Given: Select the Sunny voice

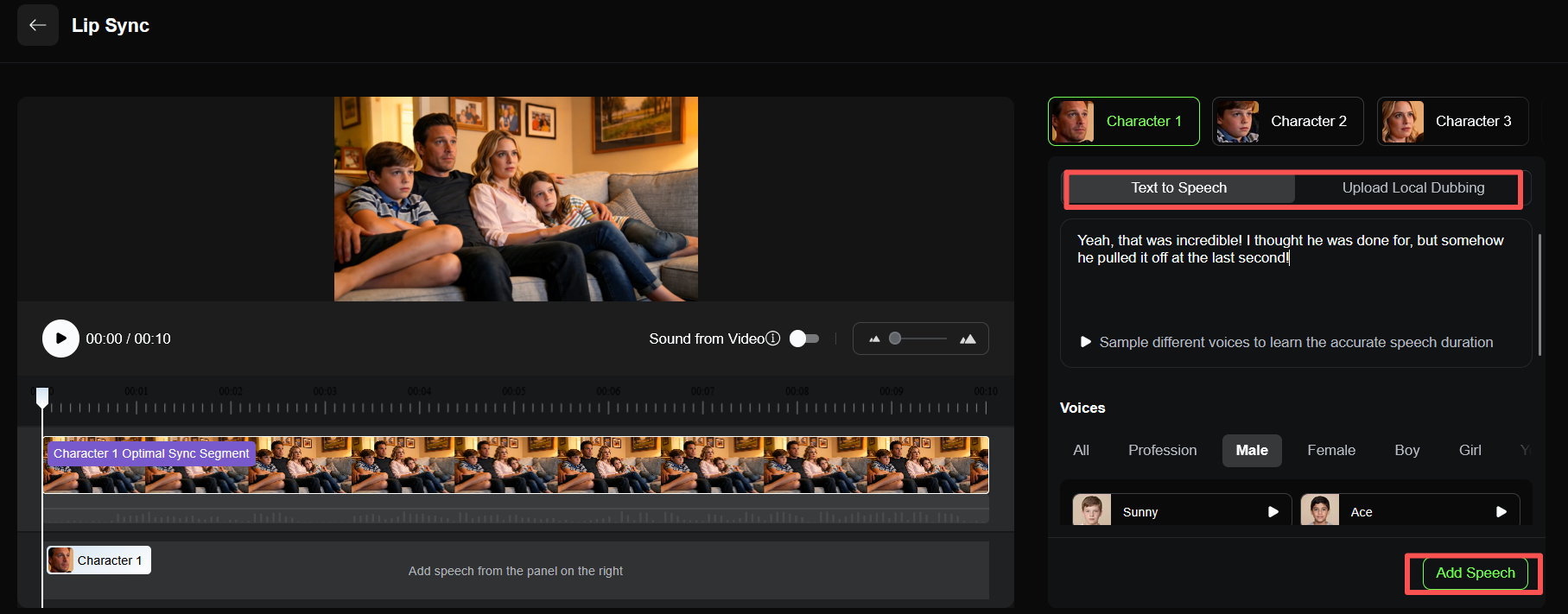Looking at the screenshot, I should coord(1182,510).
